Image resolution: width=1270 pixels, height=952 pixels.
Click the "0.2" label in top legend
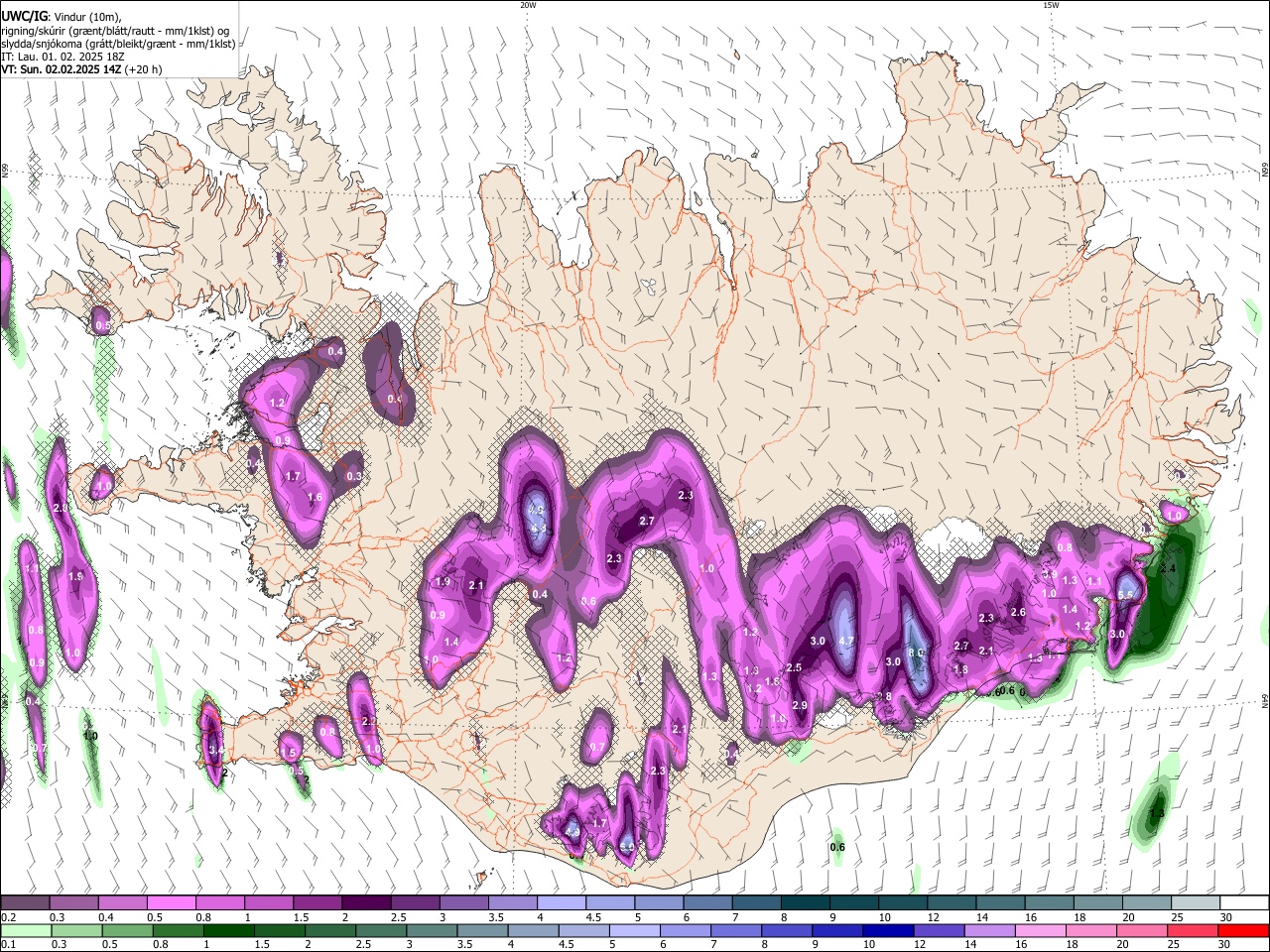click(x=8, y=917)
